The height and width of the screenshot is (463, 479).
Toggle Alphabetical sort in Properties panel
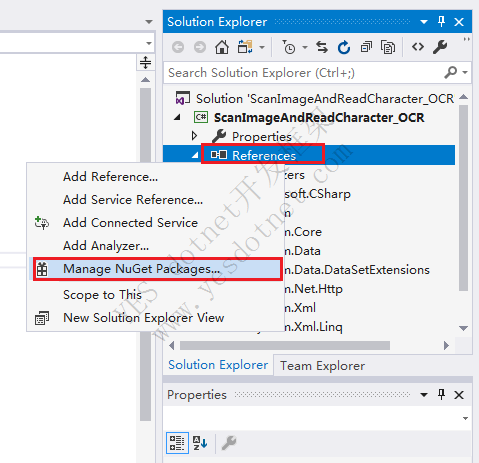point(200,443)
